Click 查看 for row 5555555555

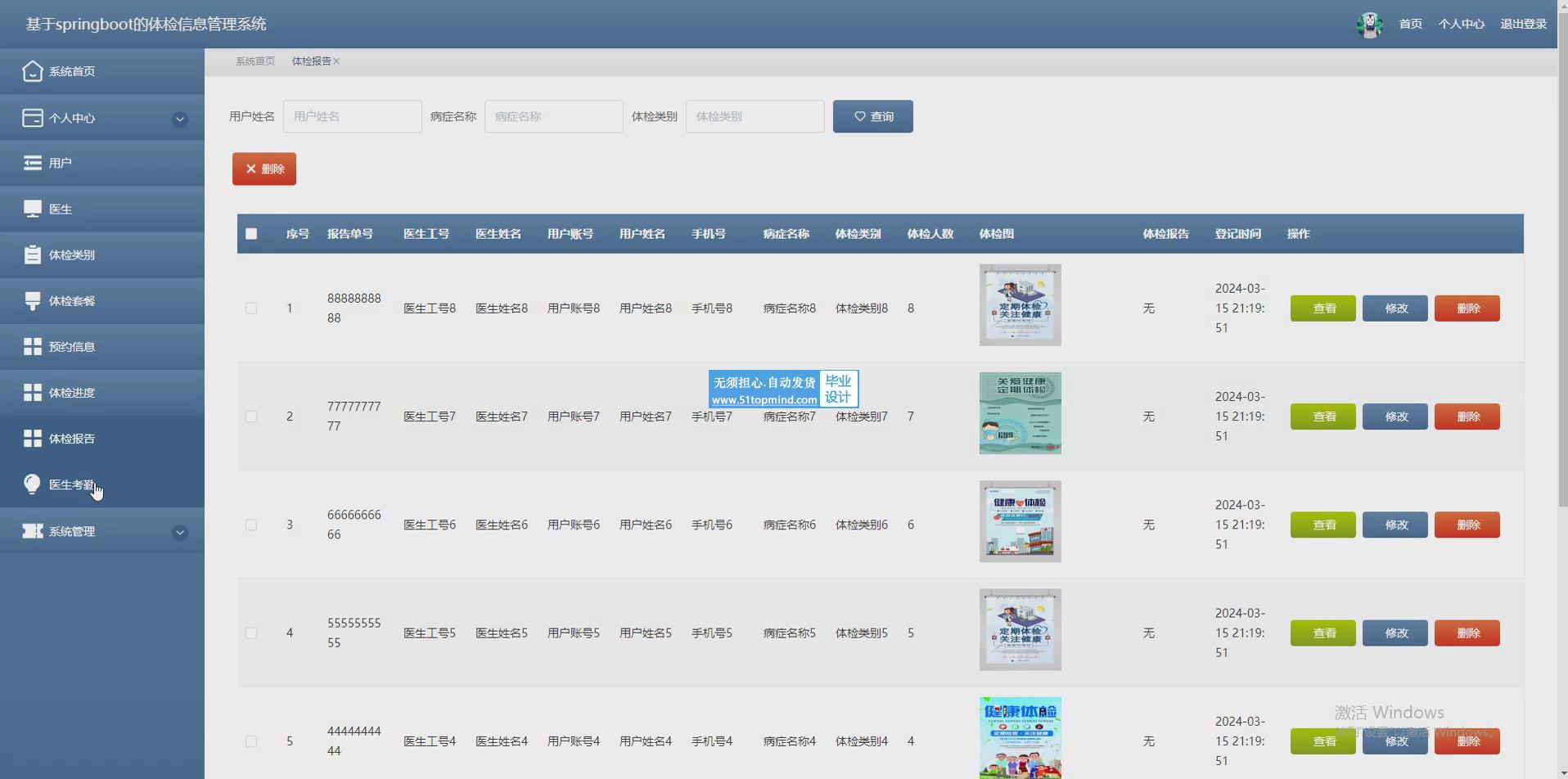coord(1323,633)
